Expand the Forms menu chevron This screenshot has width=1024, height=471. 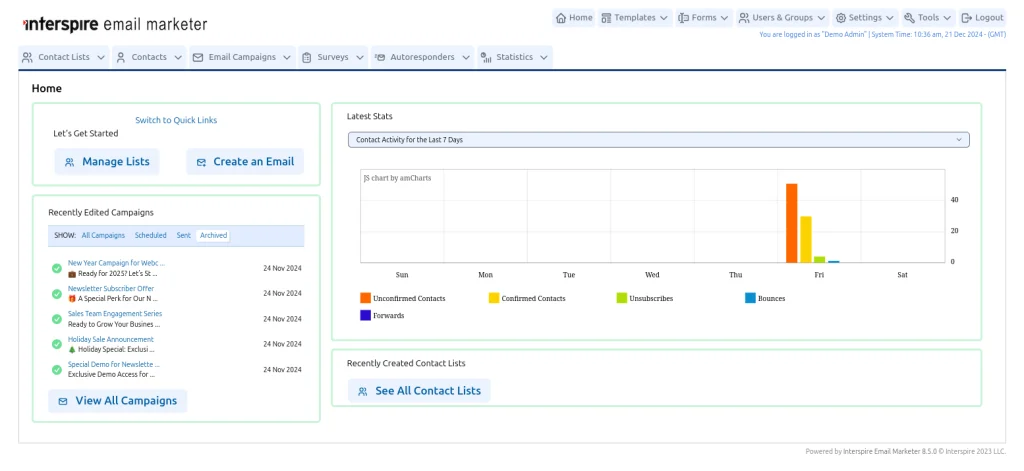pyautogui.click(x=724, y=18)
